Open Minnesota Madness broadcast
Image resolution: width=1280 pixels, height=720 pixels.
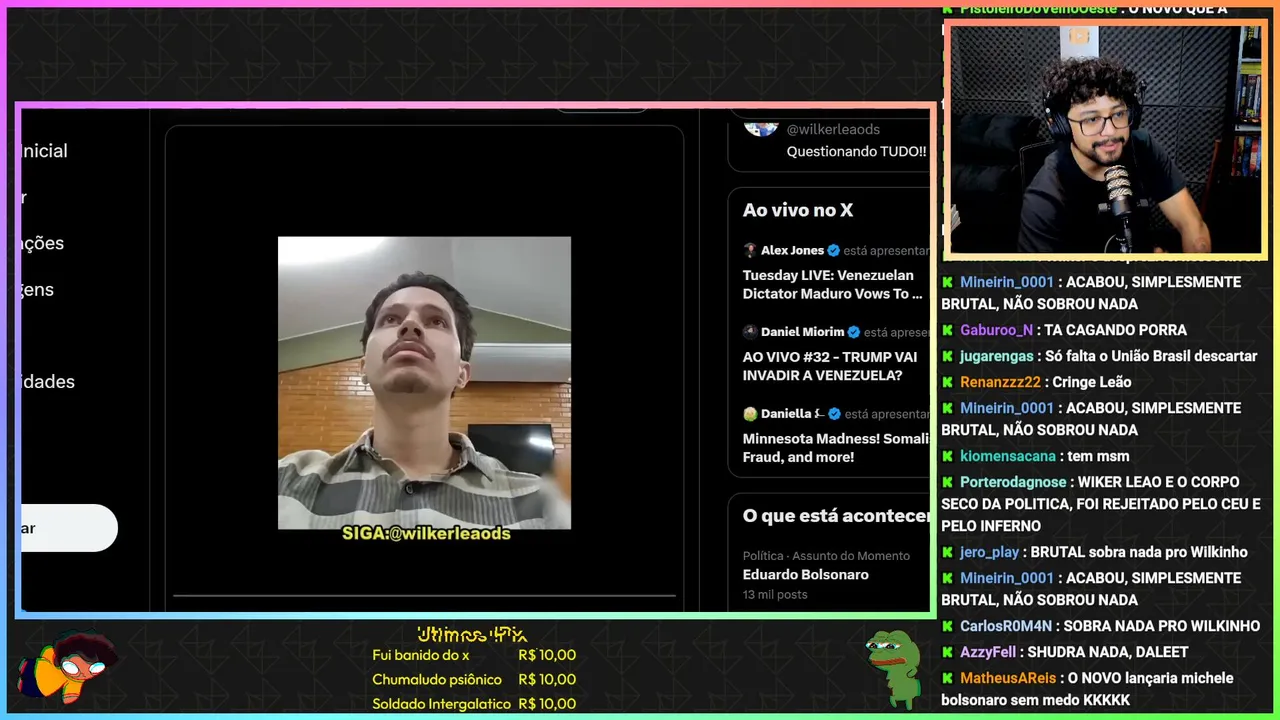coord(835,447)
